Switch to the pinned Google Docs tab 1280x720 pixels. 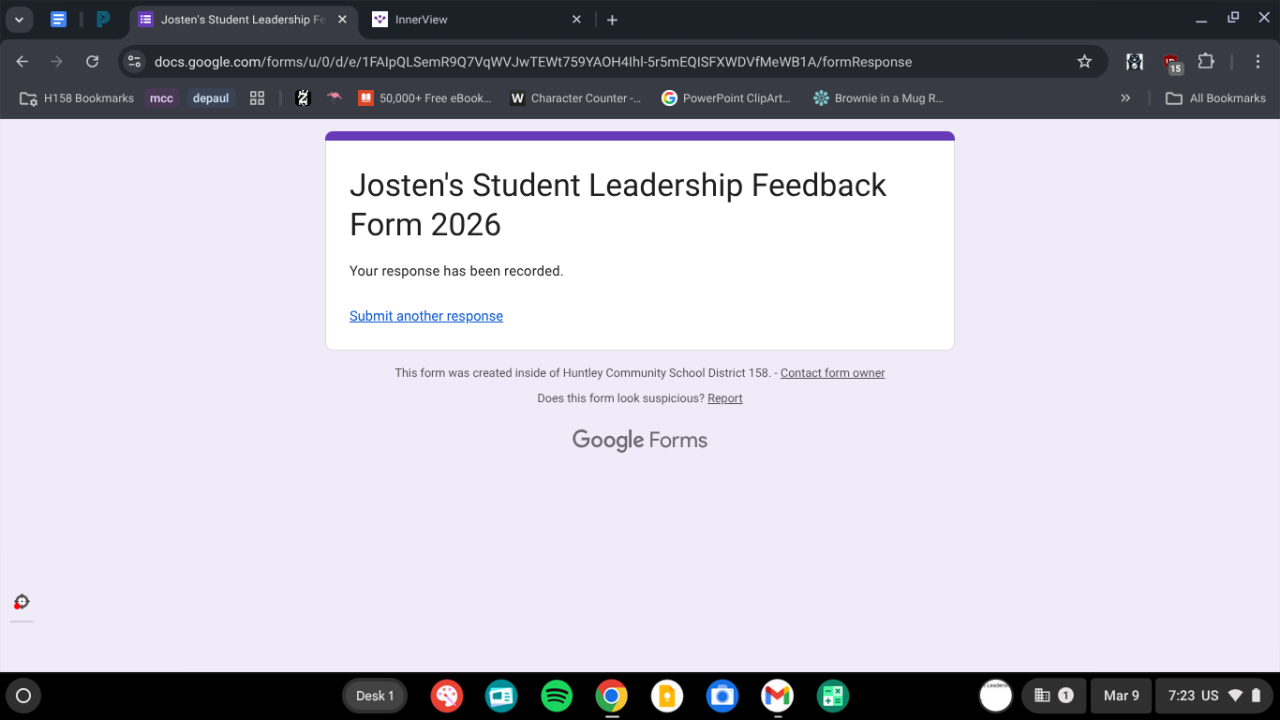coord(58,20)
